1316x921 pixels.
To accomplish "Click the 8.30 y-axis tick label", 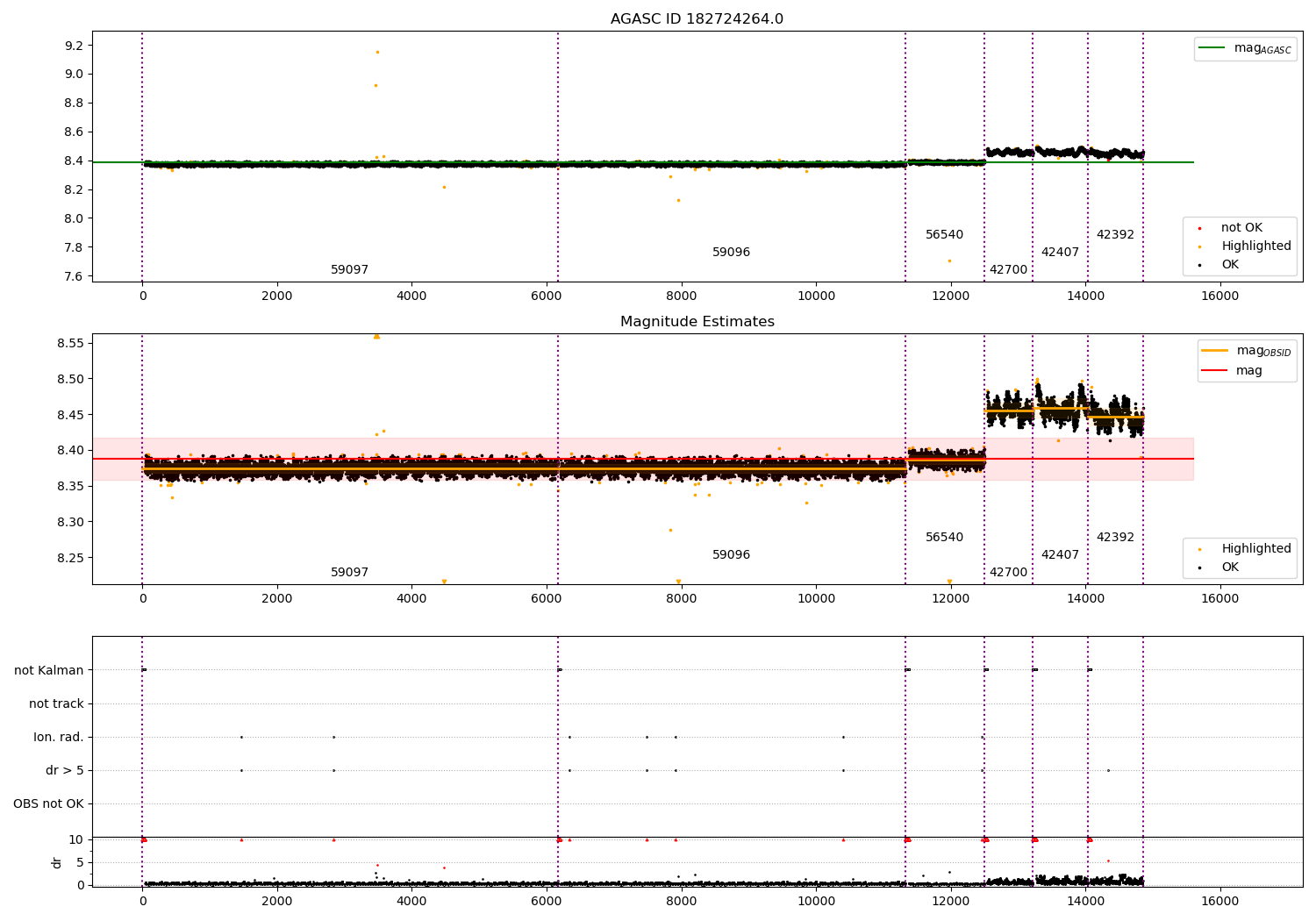I will [x=70, y=522].
